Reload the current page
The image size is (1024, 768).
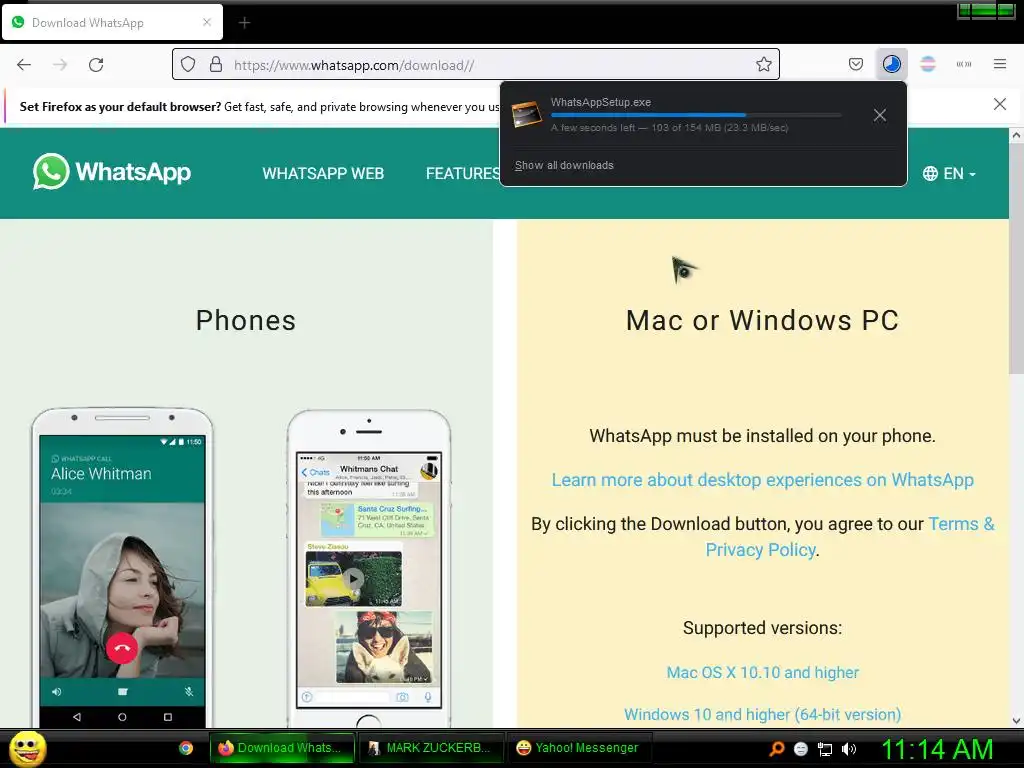96,65
